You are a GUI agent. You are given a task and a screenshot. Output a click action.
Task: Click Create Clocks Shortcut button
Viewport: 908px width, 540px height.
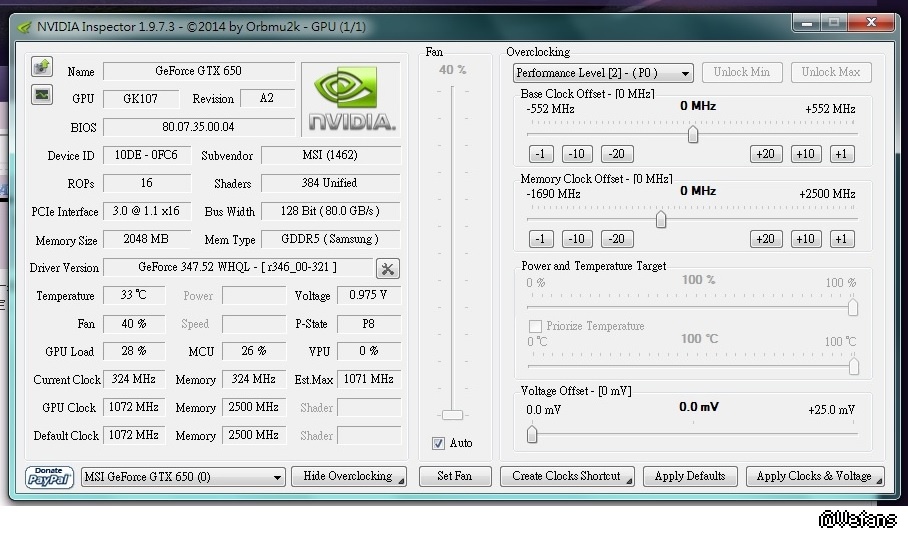(567, 477)
